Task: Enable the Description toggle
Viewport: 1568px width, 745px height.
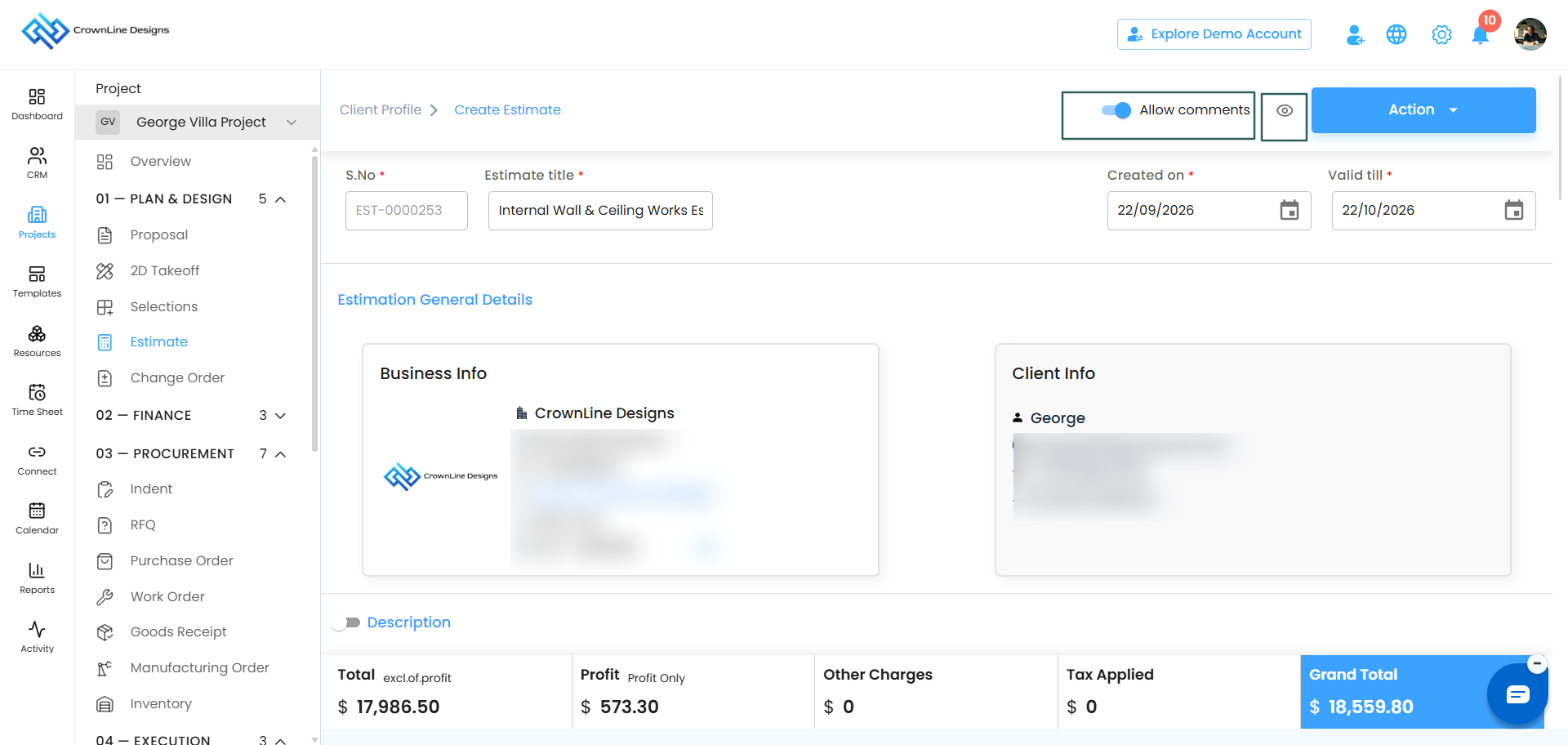Action: pyautogui.click(x=345, y=622)
